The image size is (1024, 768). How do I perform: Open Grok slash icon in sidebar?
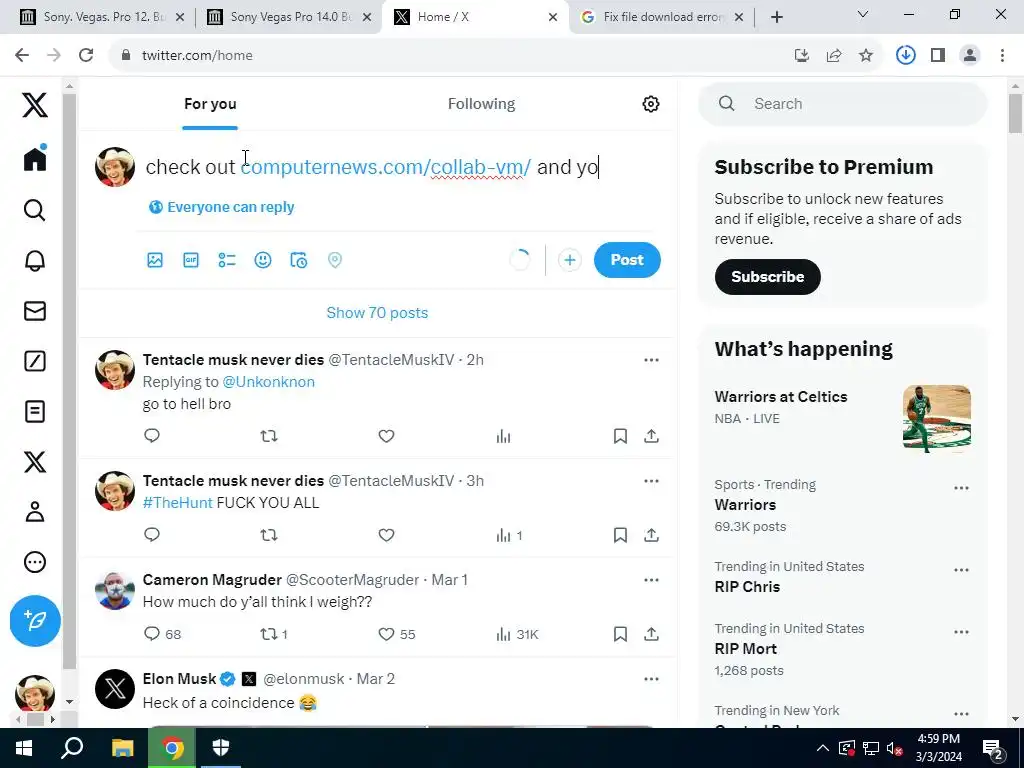click(x=35, y=361)
